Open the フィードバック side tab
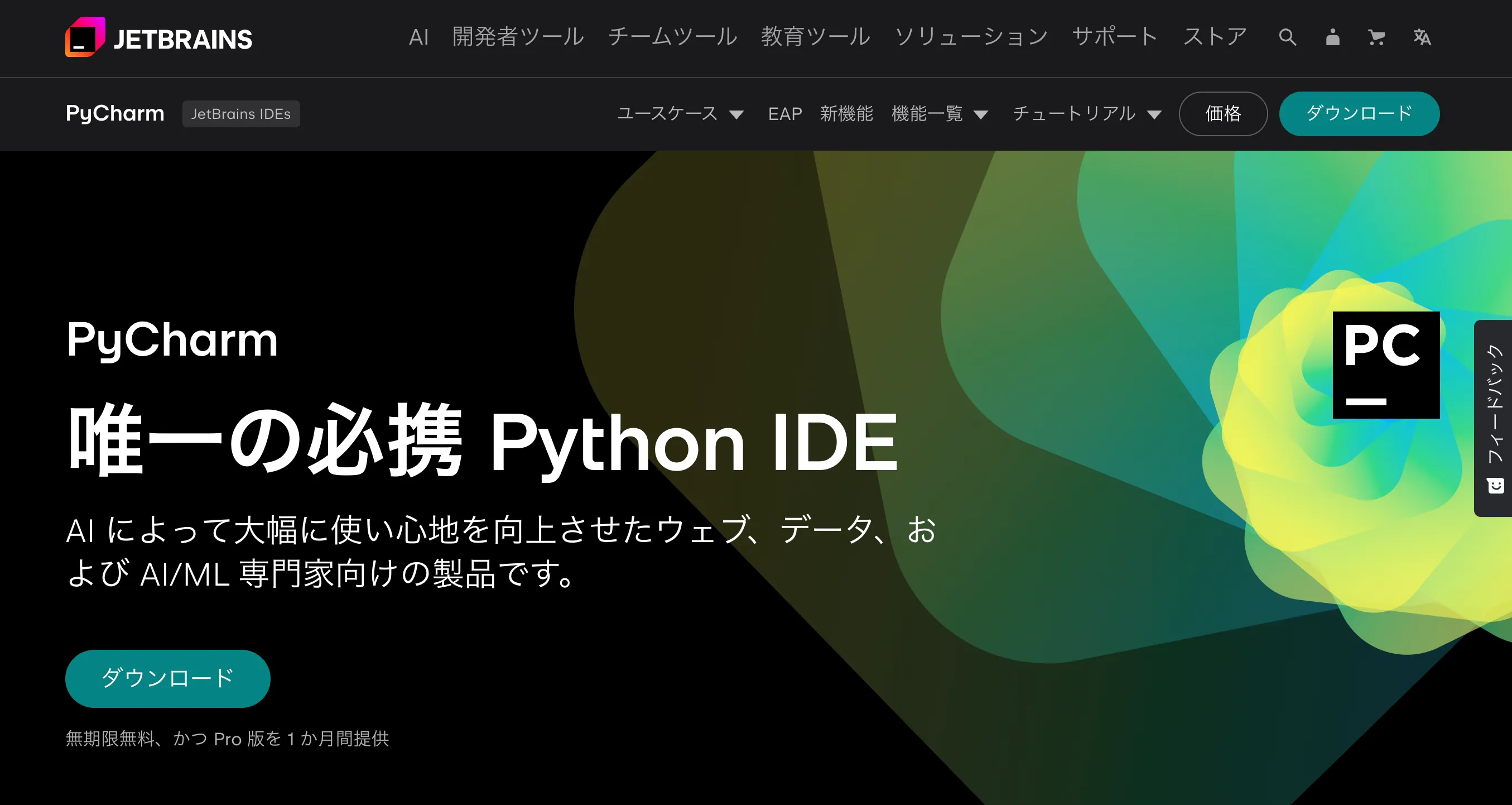 1493,418
